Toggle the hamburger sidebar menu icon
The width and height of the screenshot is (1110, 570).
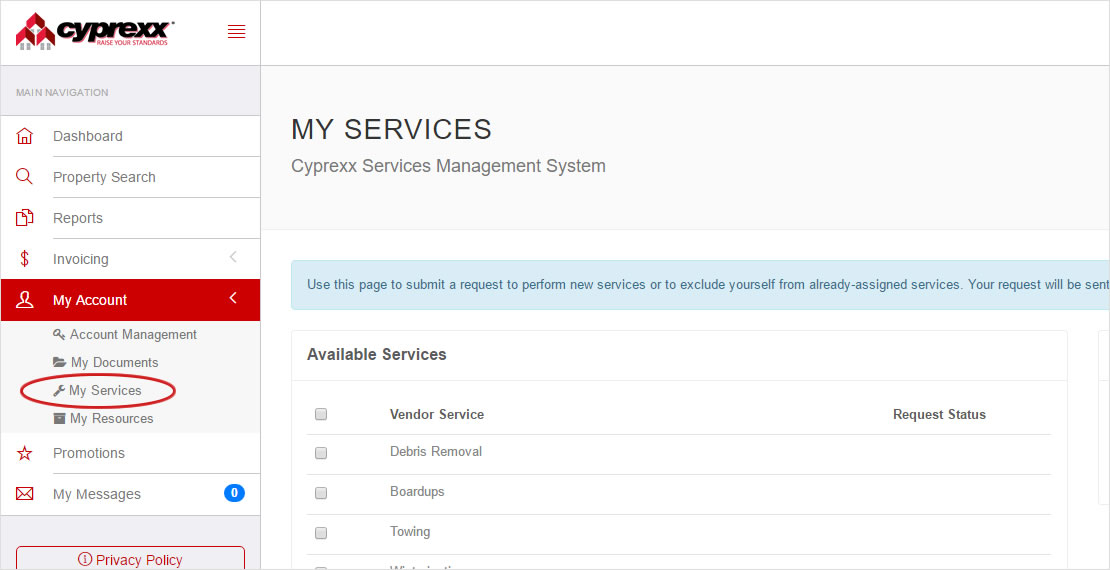click(x=236, y=32)
